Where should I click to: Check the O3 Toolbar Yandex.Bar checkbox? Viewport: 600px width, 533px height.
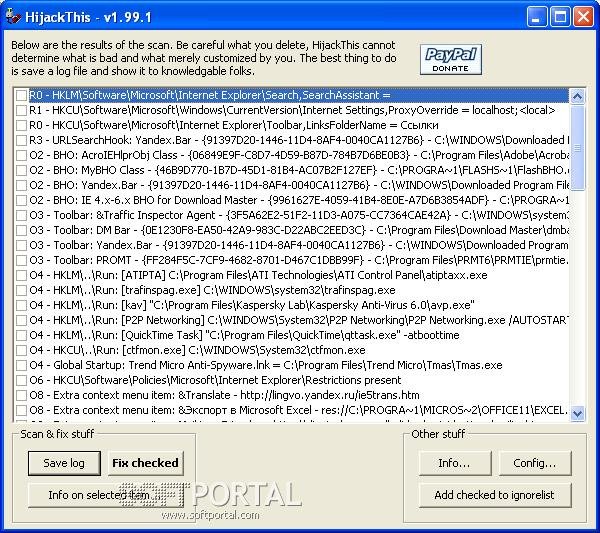(21, 245)
